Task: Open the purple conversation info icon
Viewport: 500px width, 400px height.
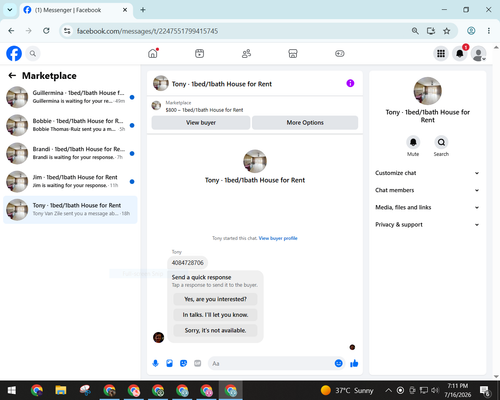Action: 350,83
